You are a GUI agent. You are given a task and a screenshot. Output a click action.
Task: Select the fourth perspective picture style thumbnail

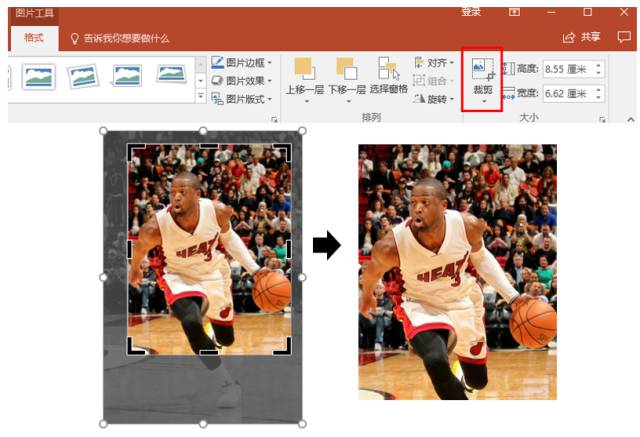[171, 74]
